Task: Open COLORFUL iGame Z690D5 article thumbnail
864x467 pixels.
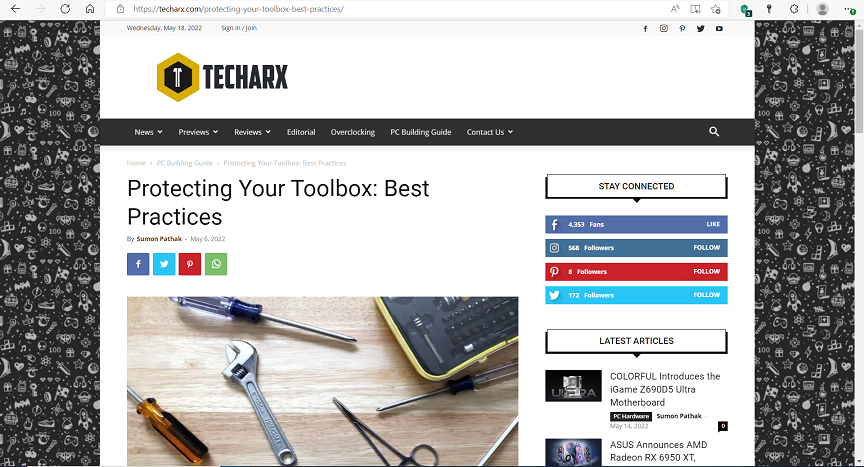Action: point(573,386)
